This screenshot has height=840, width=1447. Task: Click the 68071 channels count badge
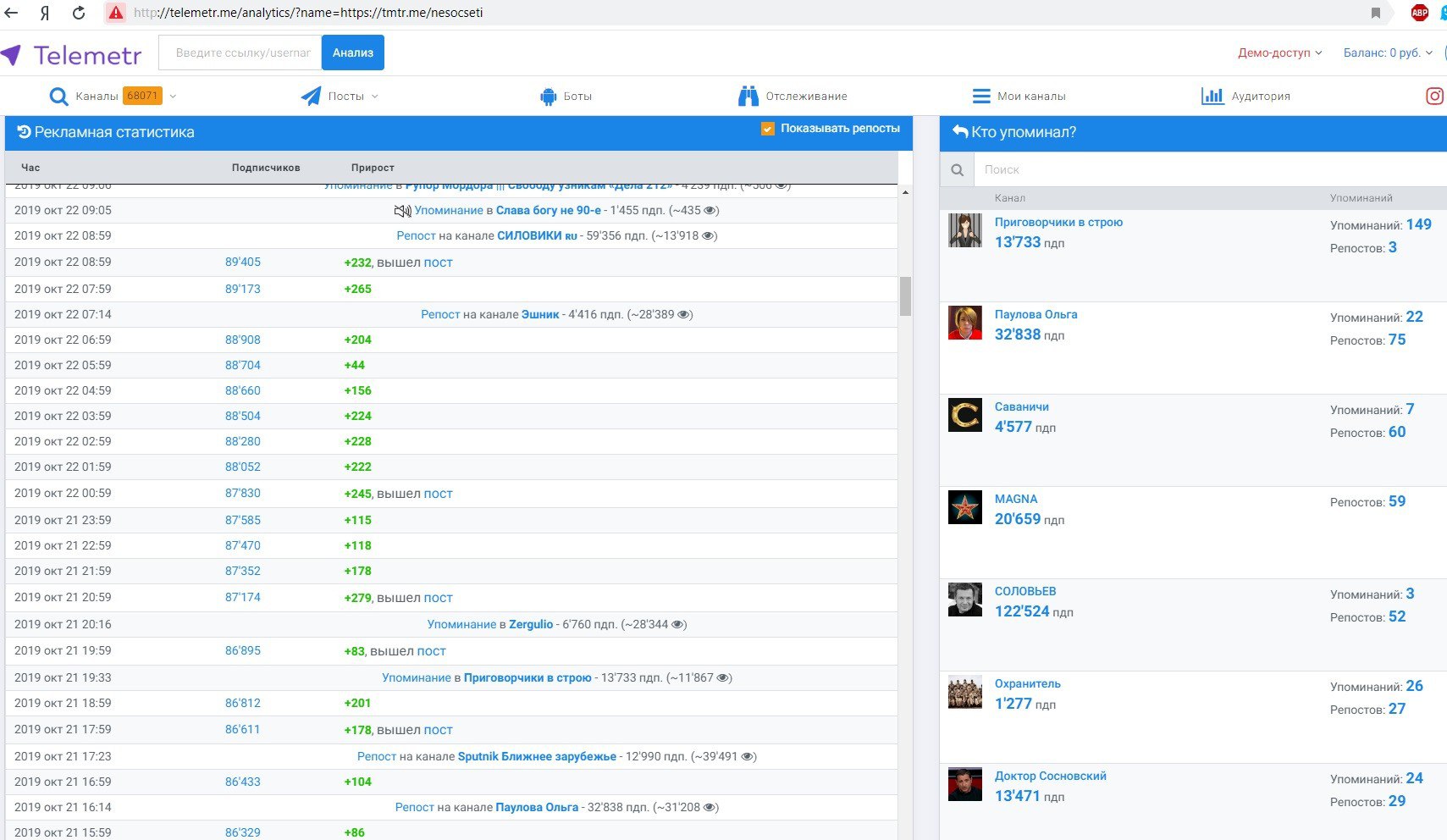(x=142, y=96)
